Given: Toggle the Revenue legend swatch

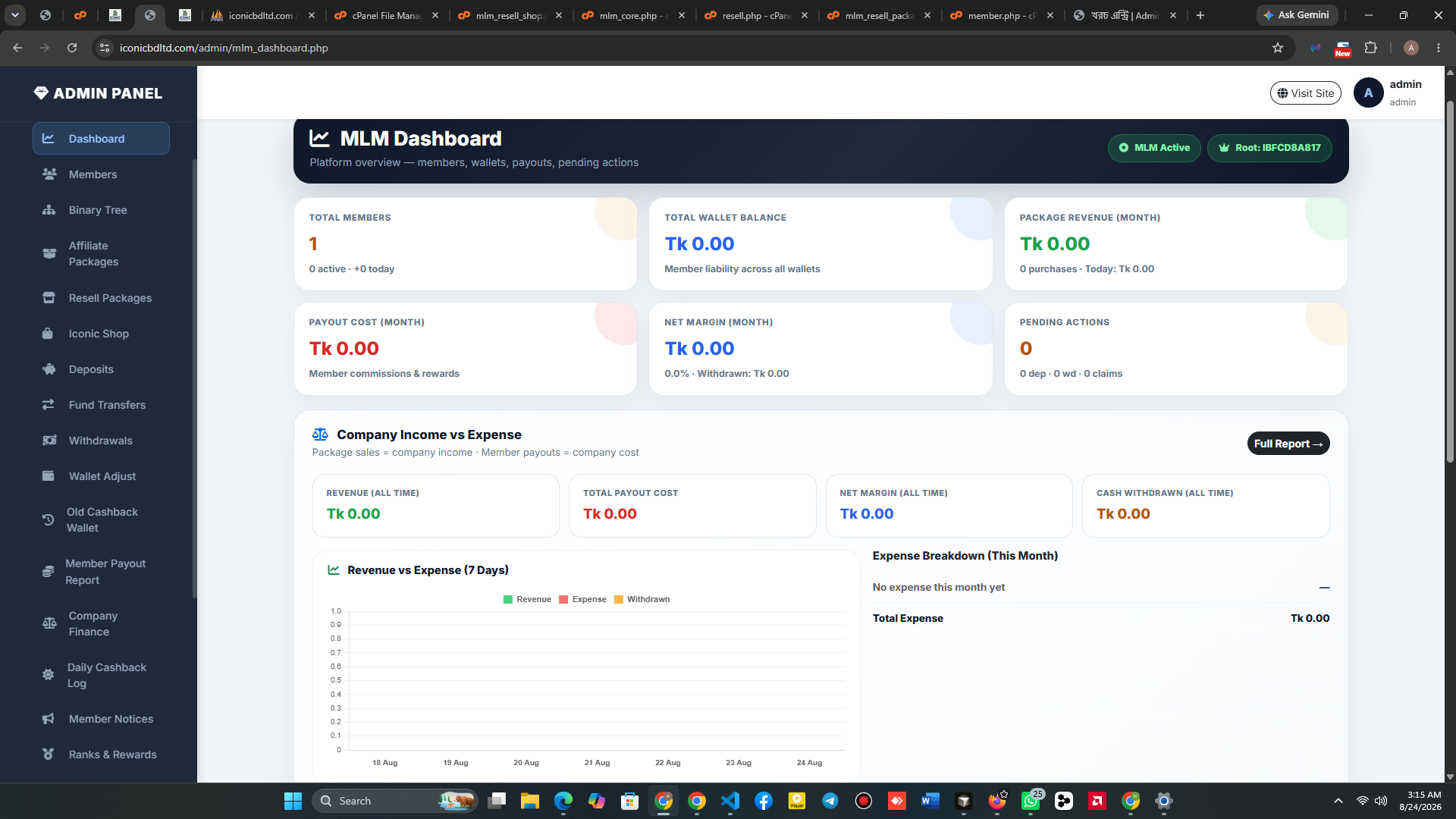Looking at the screenshot, I should pyautogui.click(x=508, y=599).
